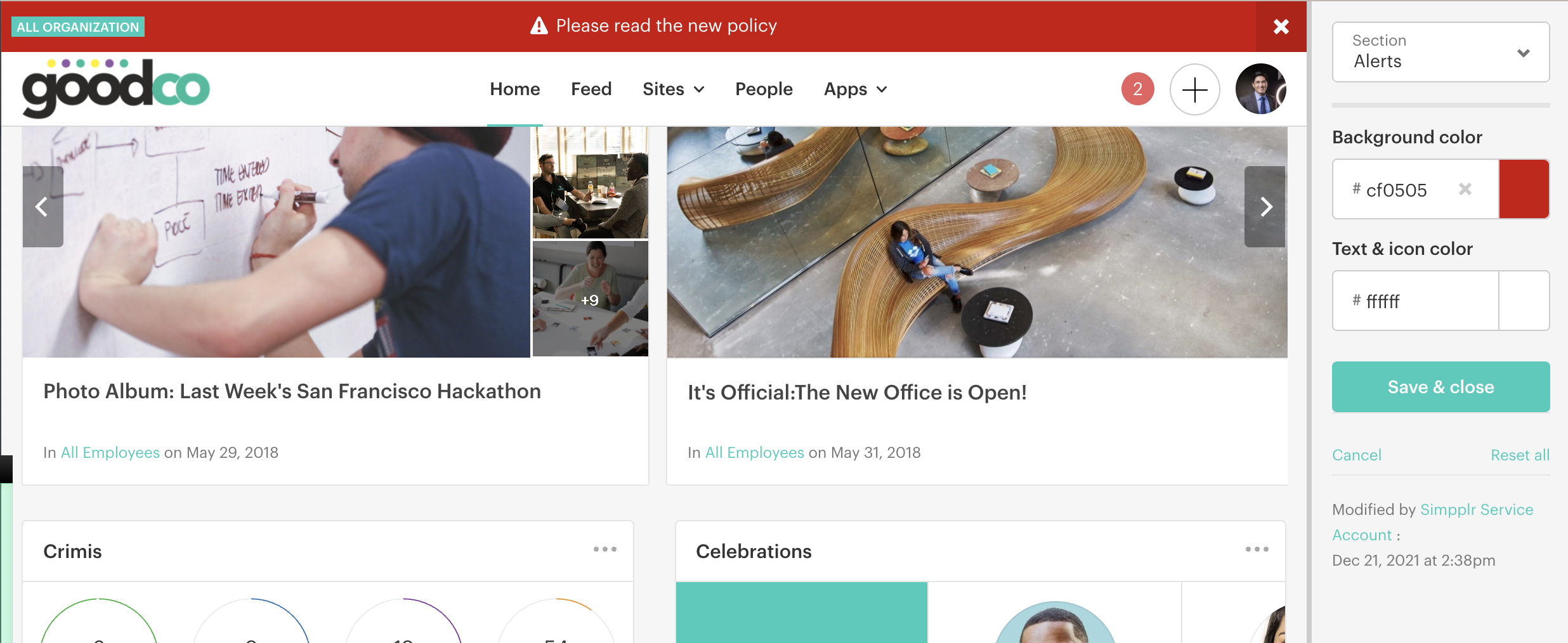This screenshot has height=643, width=1568.
Task: Open notifications badge showing 2
Action: click(x=1137, y=89)
